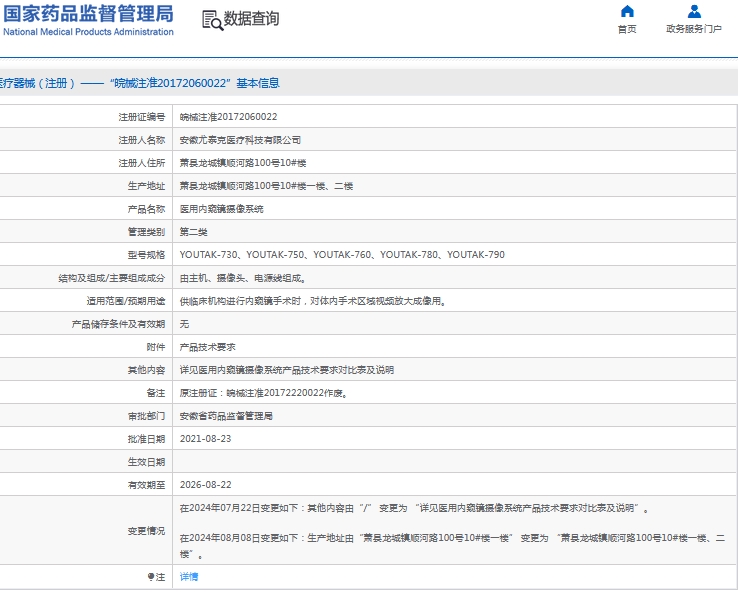Viewport: 738px width, 593px height.
Task: Click the 有效期至 label
Action: pos(146,485)
